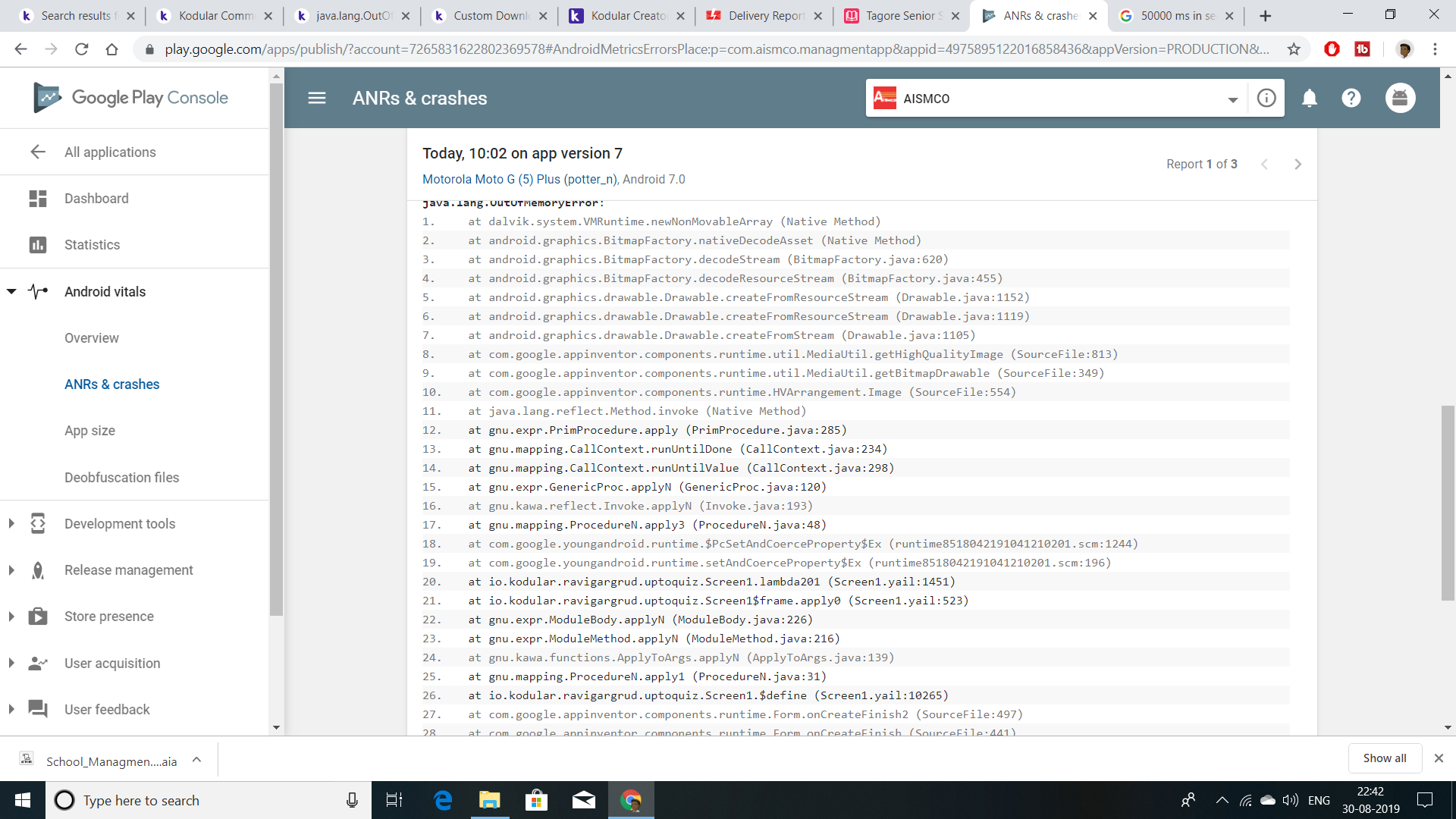This screenshot has width=1456, height=819.
Task: Go back to All applications
Action: (109, 152)
